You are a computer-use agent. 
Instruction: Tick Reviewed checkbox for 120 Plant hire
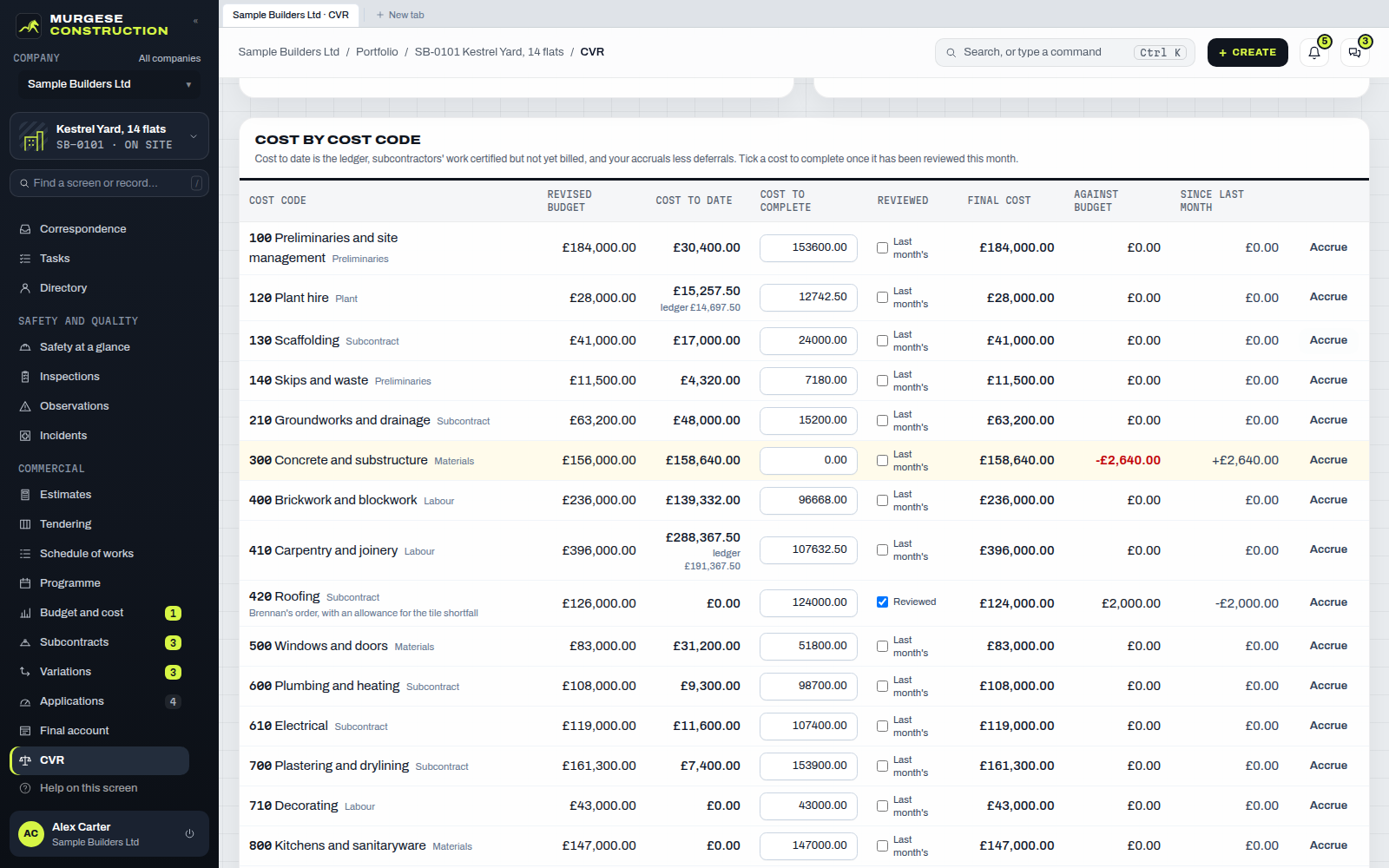pyautogui.click(x=882, y=298)
